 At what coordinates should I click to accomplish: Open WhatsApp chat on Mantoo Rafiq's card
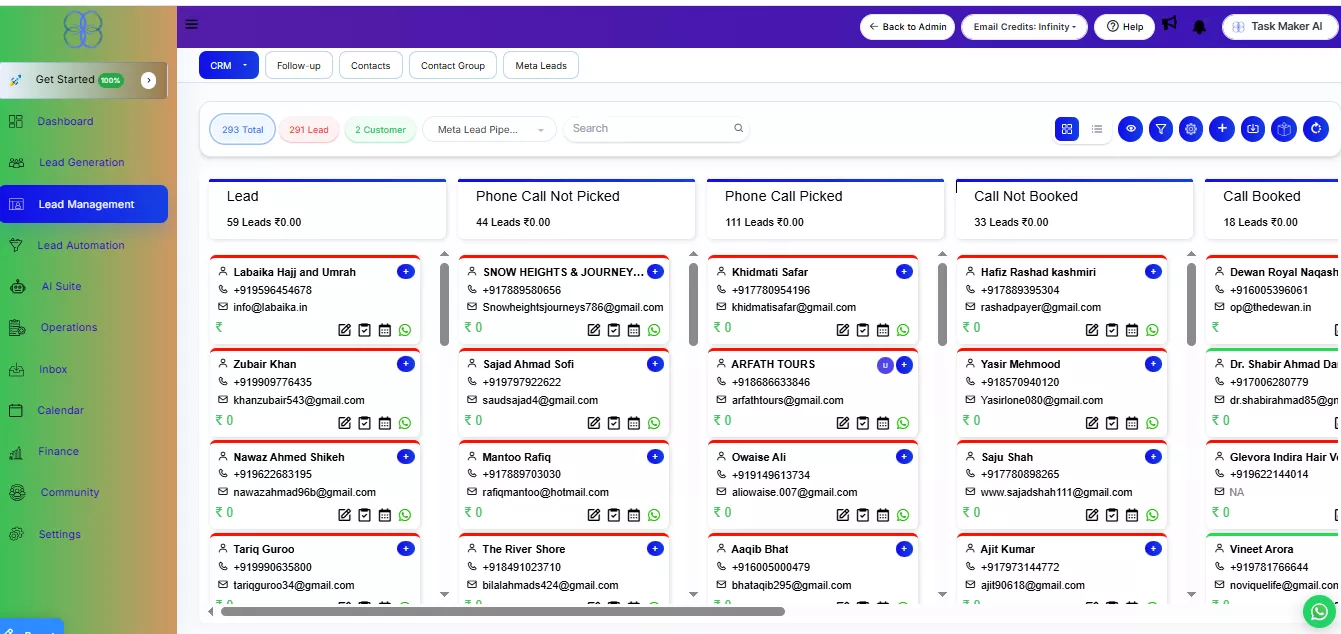[x=653, y=514]
